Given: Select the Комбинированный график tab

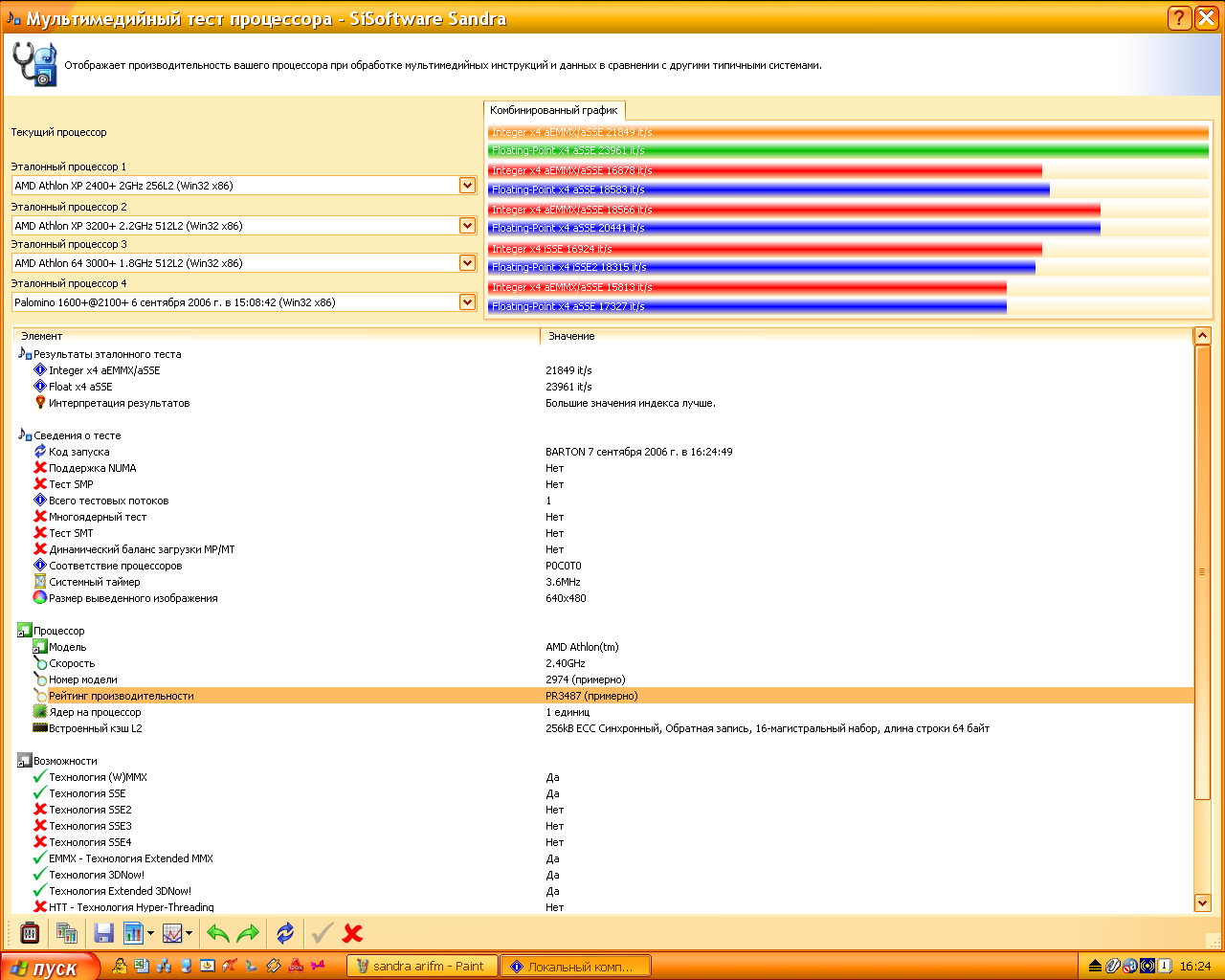Looking at the screenshot, I should [x=554, y=110].
